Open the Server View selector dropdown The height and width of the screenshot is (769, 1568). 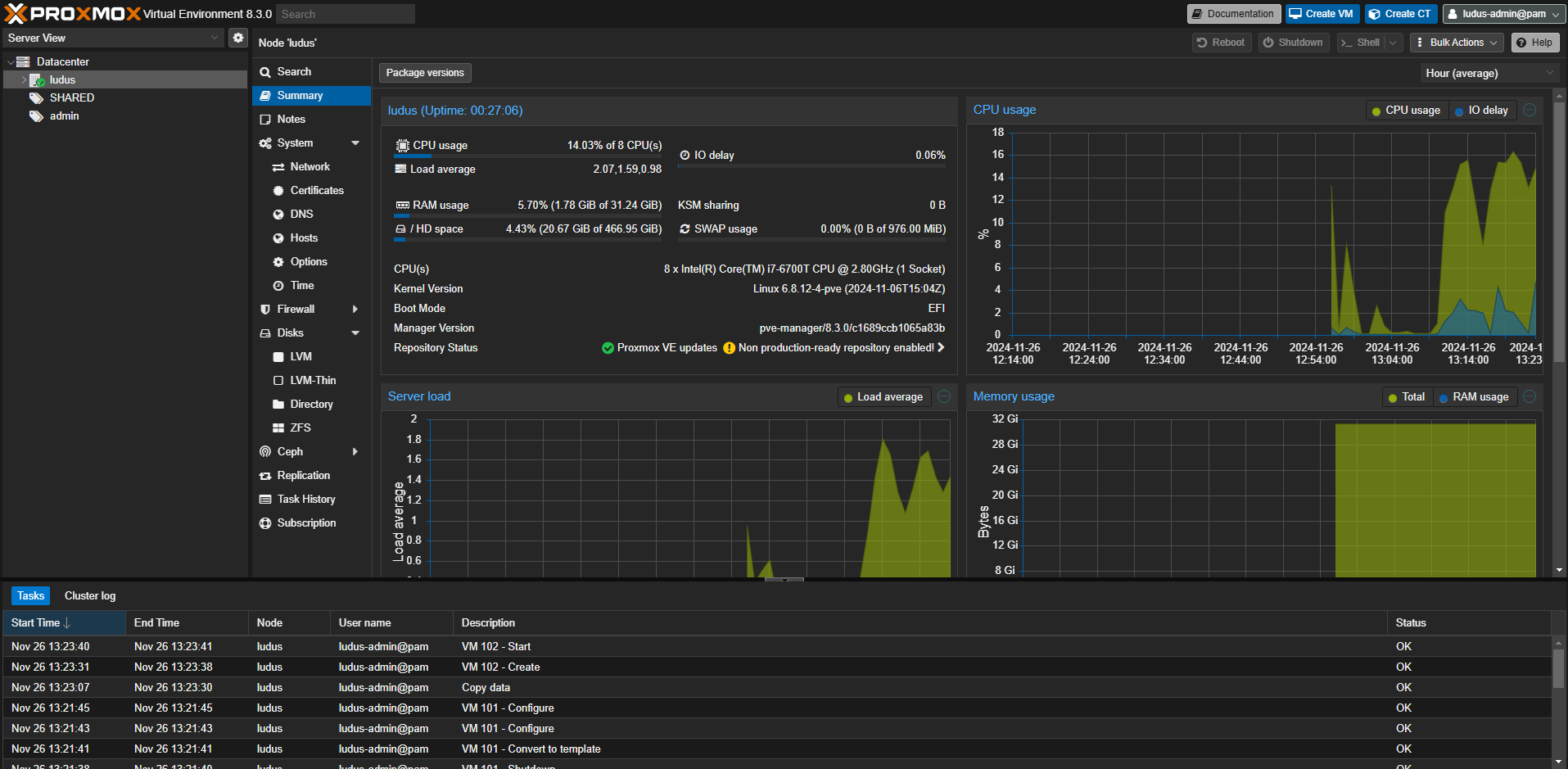113,38
